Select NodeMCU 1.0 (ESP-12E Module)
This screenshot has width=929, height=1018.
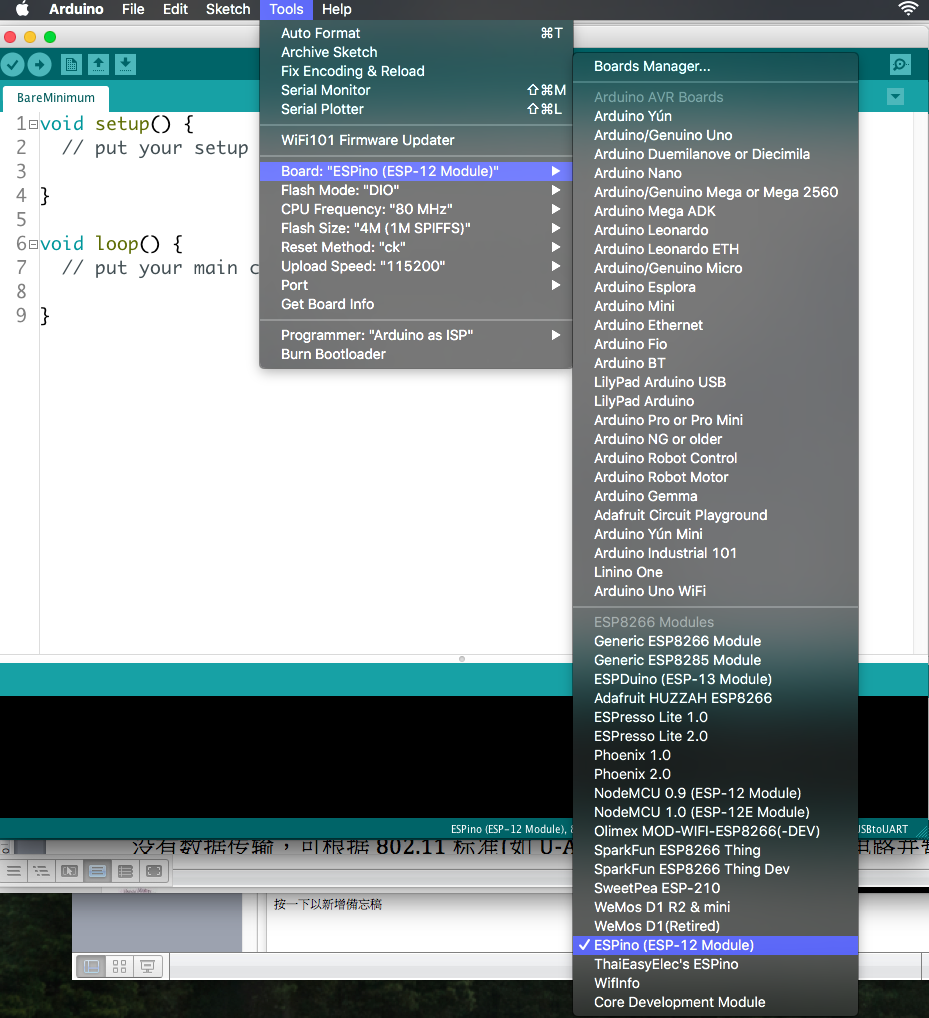coord(715,812)
